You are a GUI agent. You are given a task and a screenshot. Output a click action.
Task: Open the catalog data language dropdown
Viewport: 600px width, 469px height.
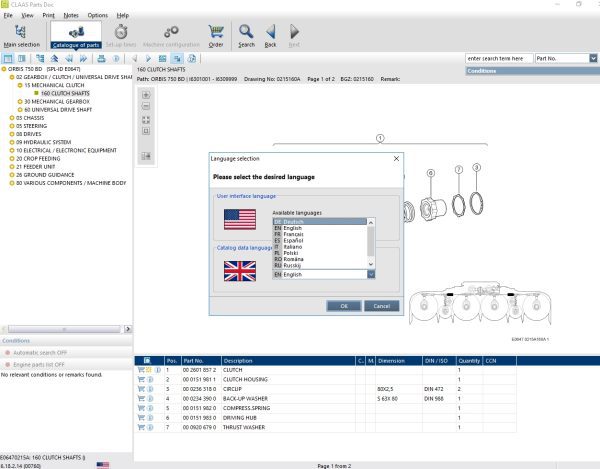click(x=371, y=273)
